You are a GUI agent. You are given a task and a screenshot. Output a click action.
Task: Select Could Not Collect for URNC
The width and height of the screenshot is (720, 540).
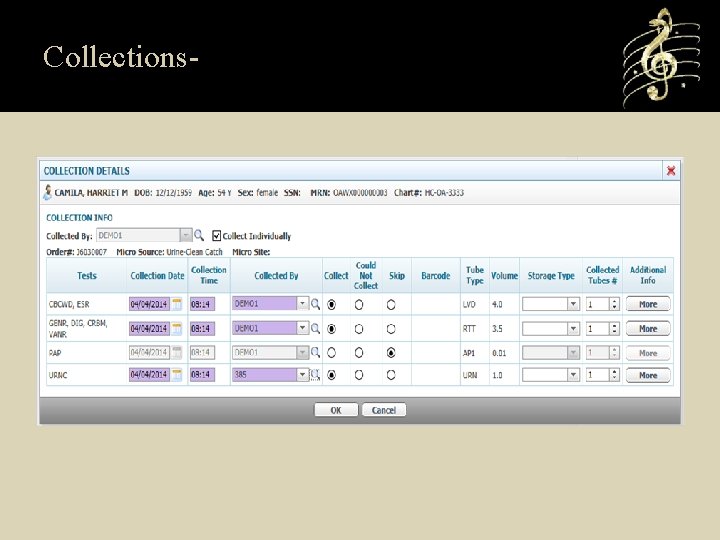[359, 375]
